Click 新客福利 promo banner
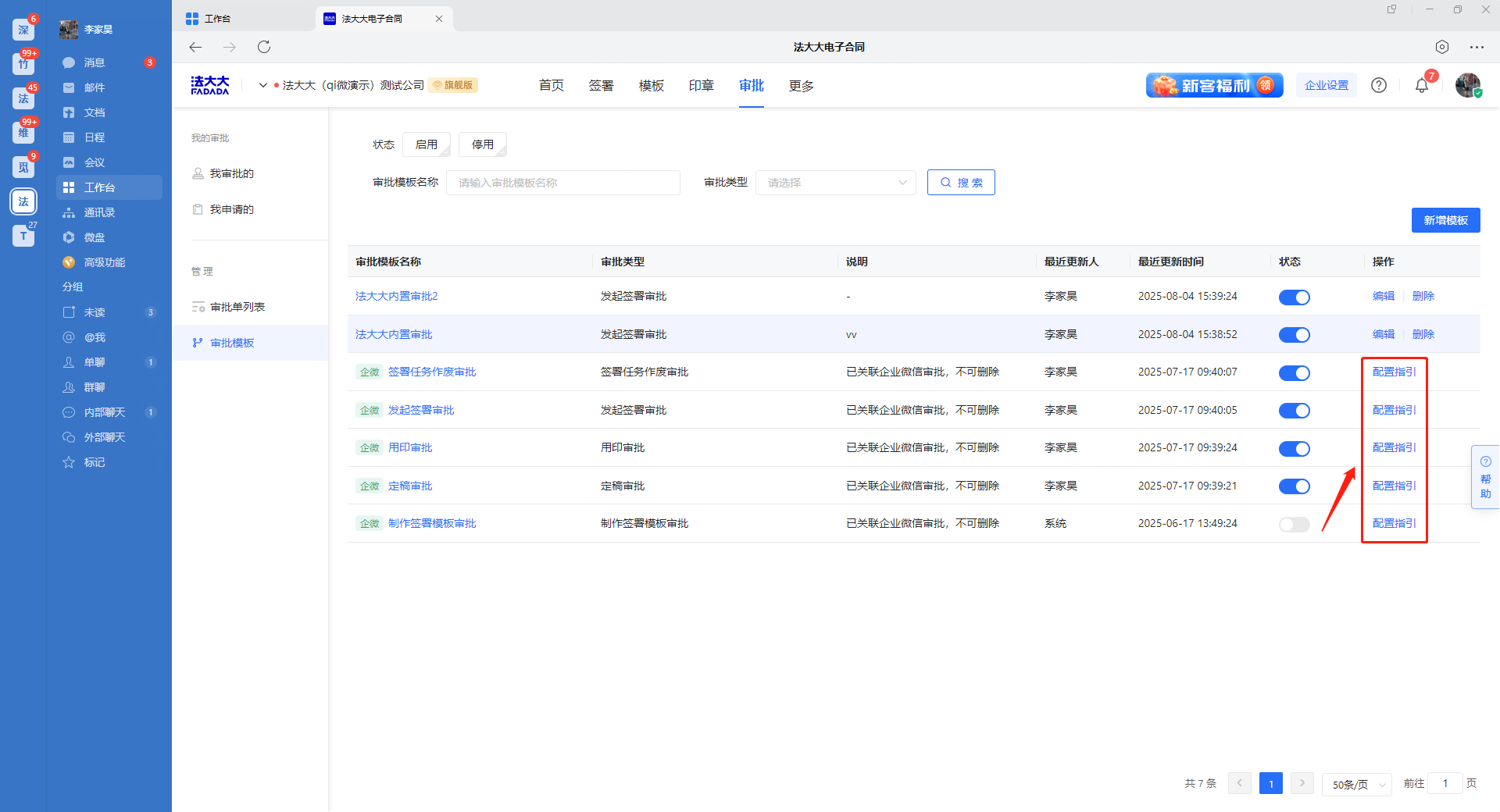Viewport: 1500px width, 812px height. (x=1215, y=85)
